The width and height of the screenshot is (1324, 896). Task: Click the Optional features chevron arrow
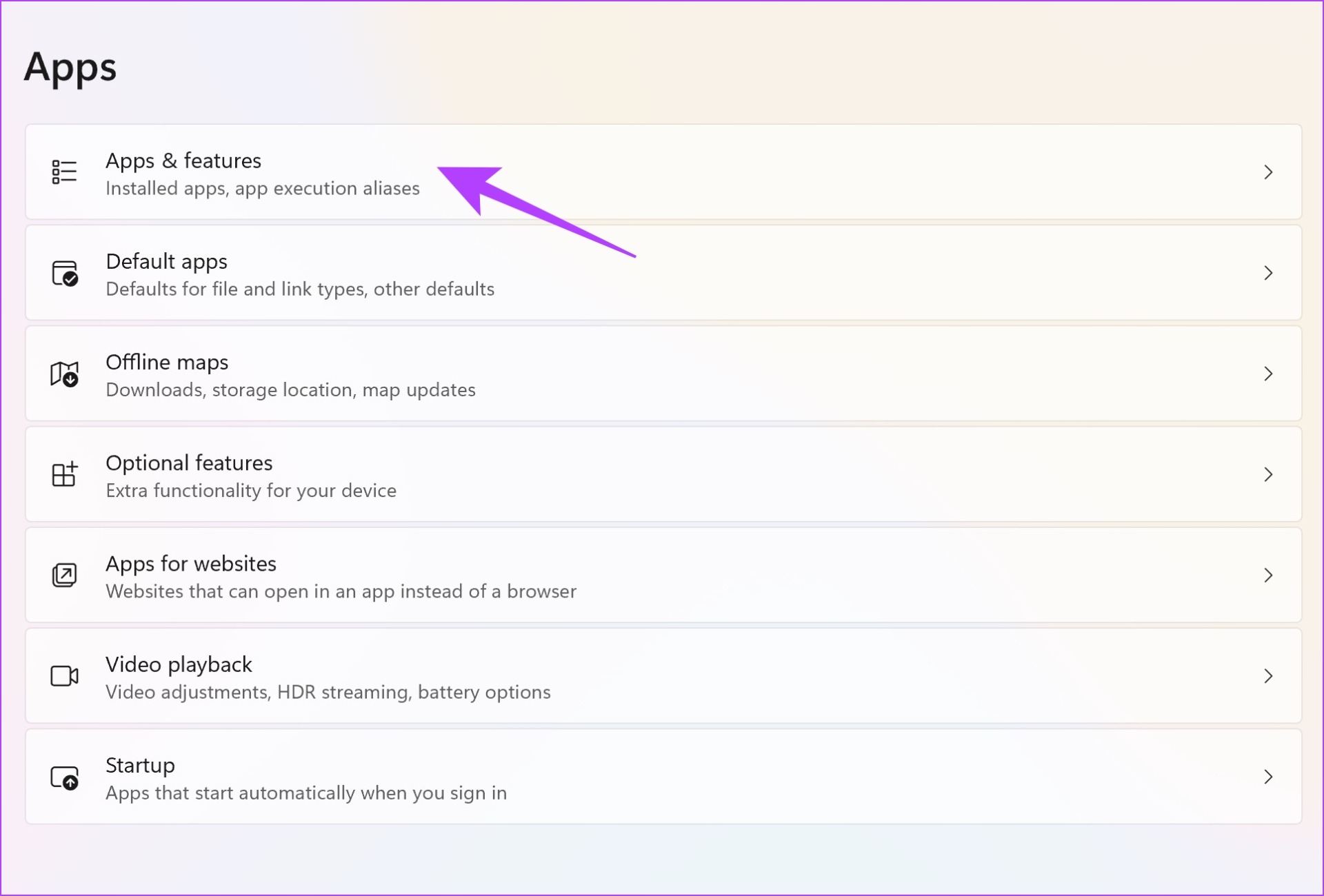pos(1268,474)
